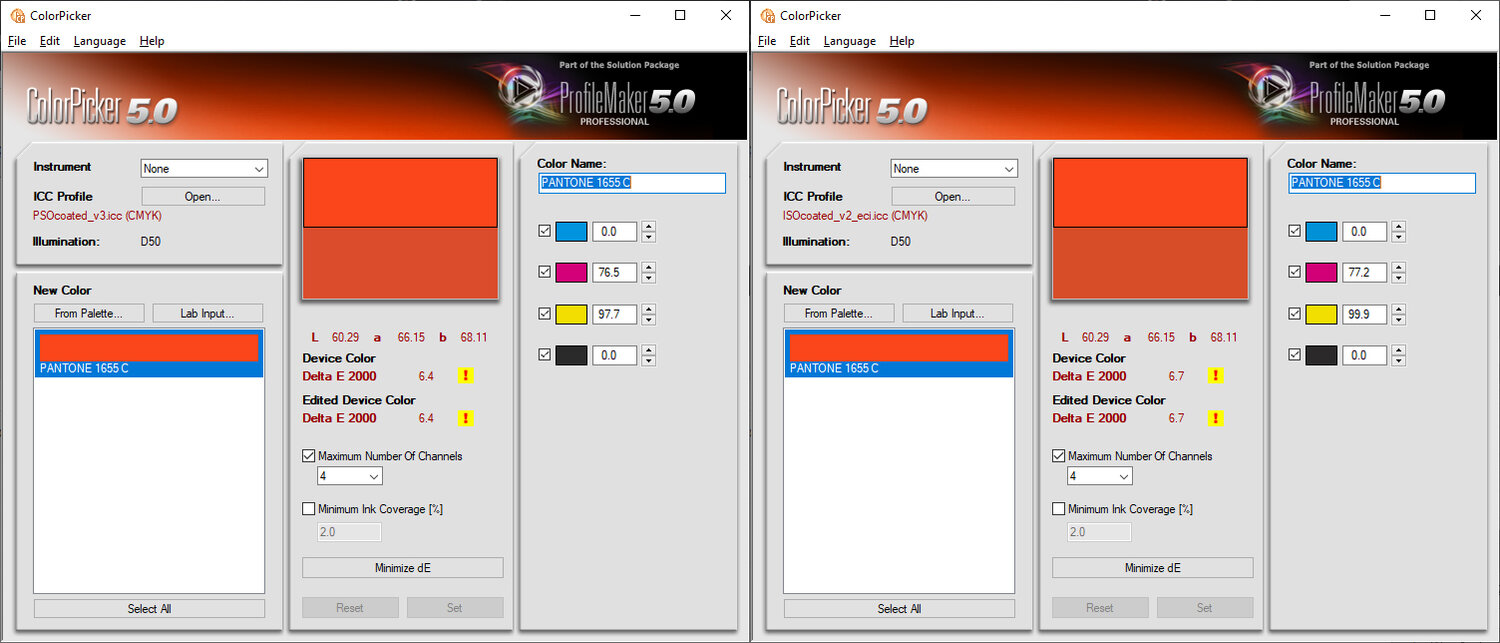Click yellow stepper arrows in left window
This screenshot has width=1500, height=643.
click(649, 314)
